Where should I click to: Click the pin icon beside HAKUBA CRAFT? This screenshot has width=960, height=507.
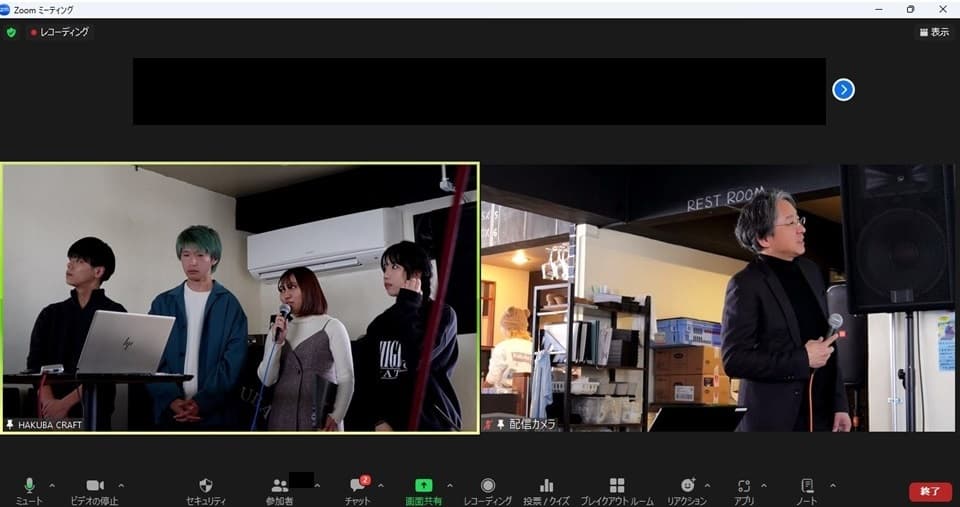(10, 424)
